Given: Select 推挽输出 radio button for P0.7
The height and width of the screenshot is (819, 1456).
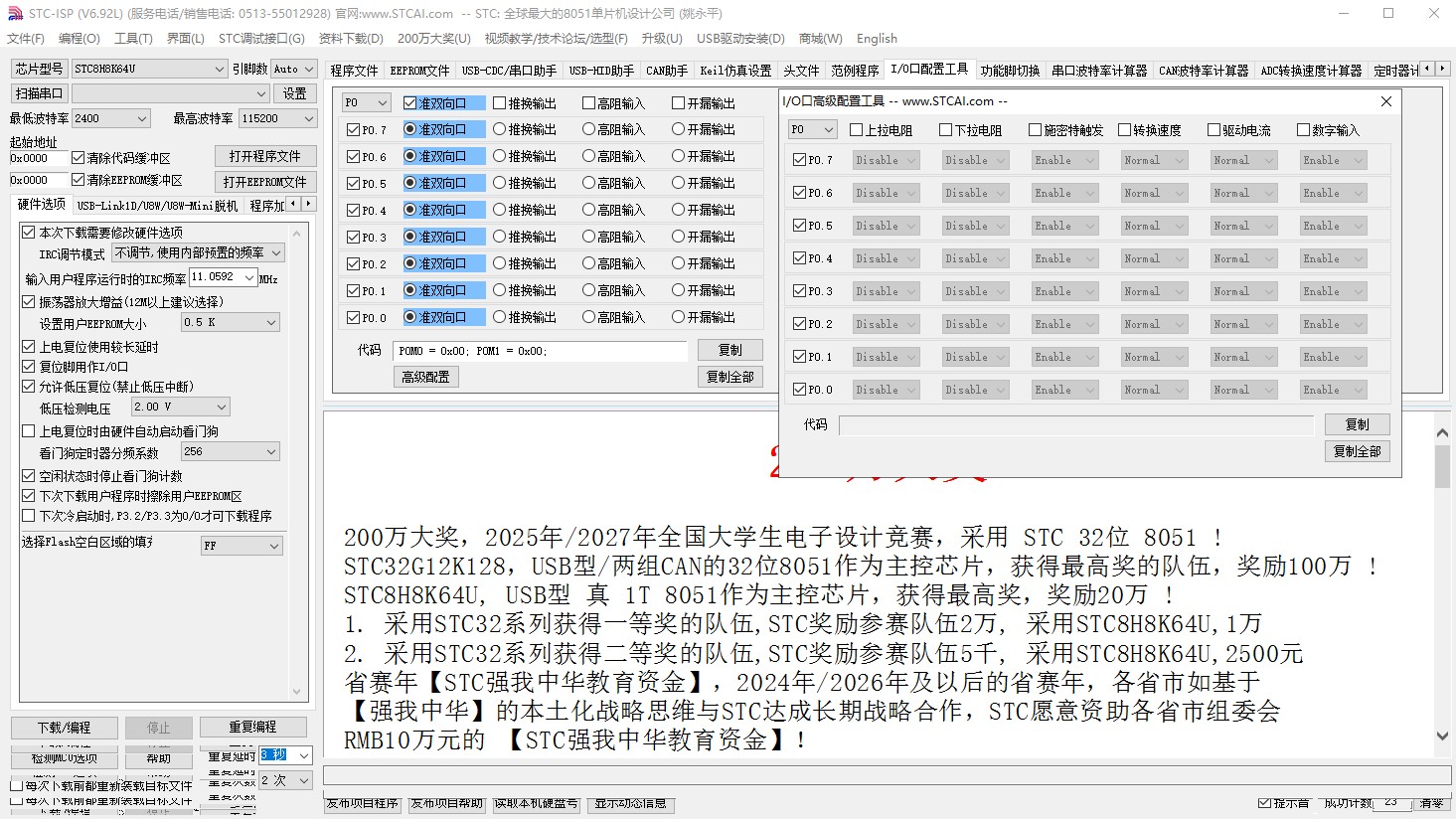Looking at the screenshot, I should pos(500,129).
